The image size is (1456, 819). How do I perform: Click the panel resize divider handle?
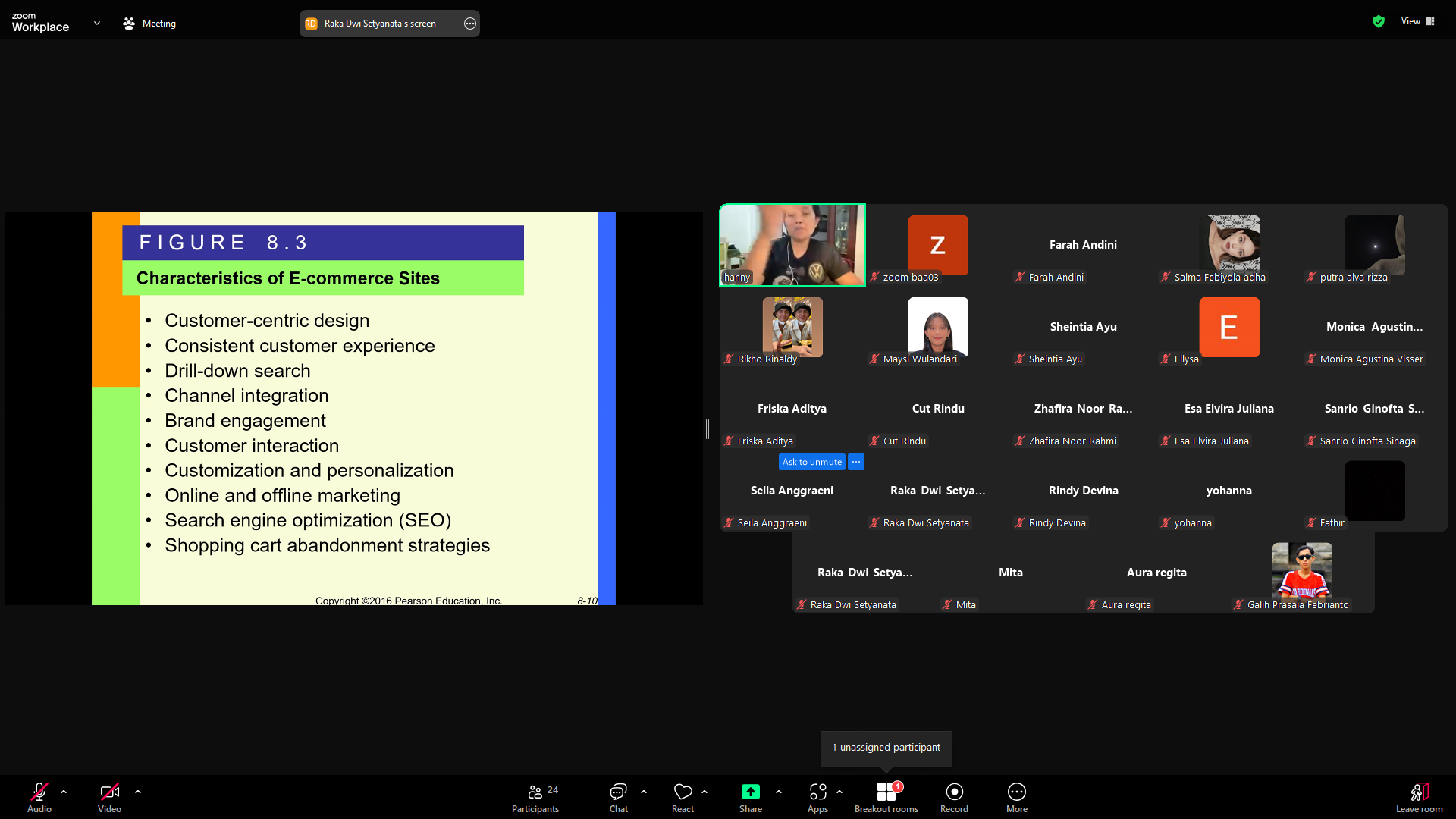708,429
